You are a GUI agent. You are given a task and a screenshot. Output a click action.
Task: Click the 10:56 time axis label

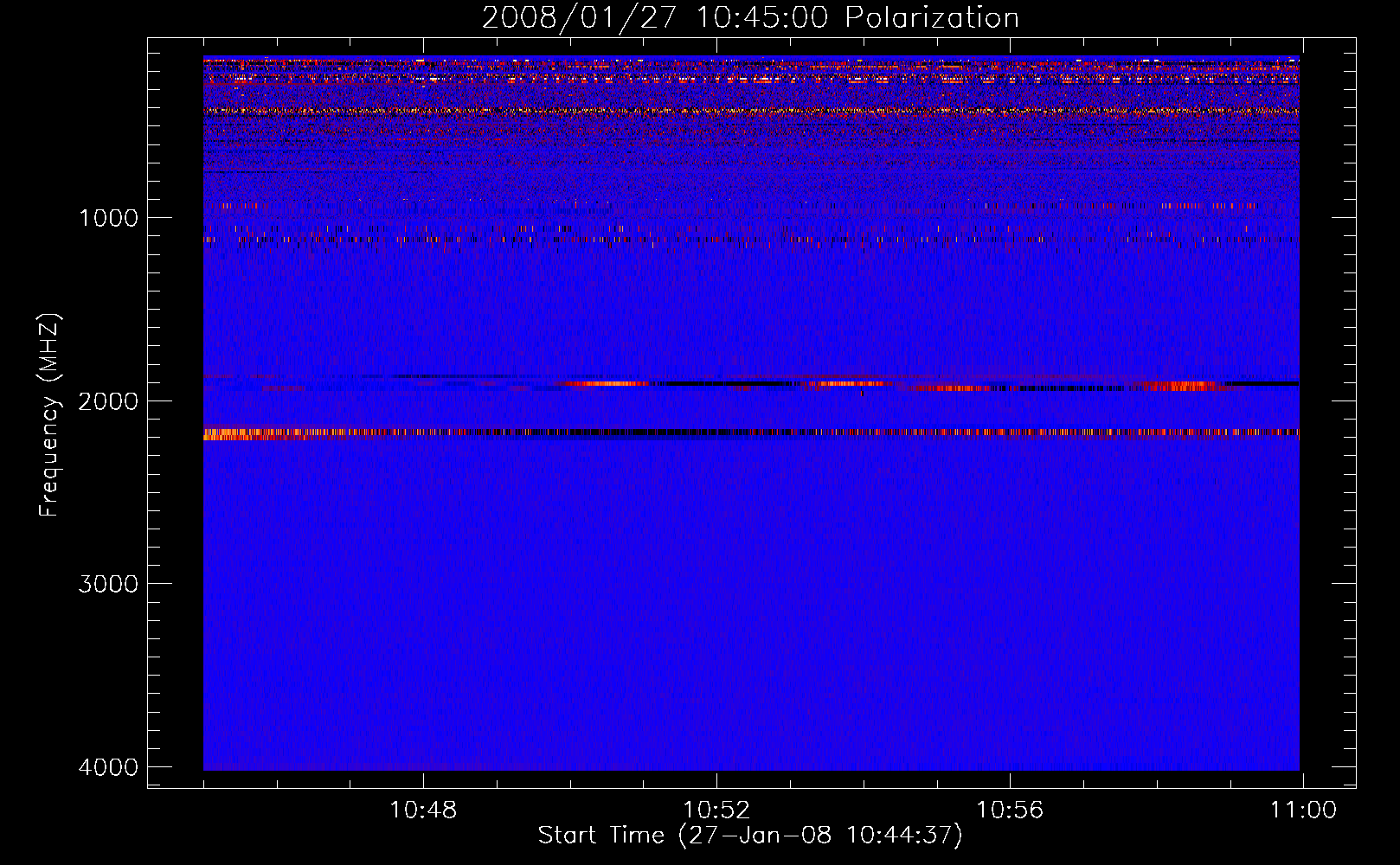tap(1010, 811)
